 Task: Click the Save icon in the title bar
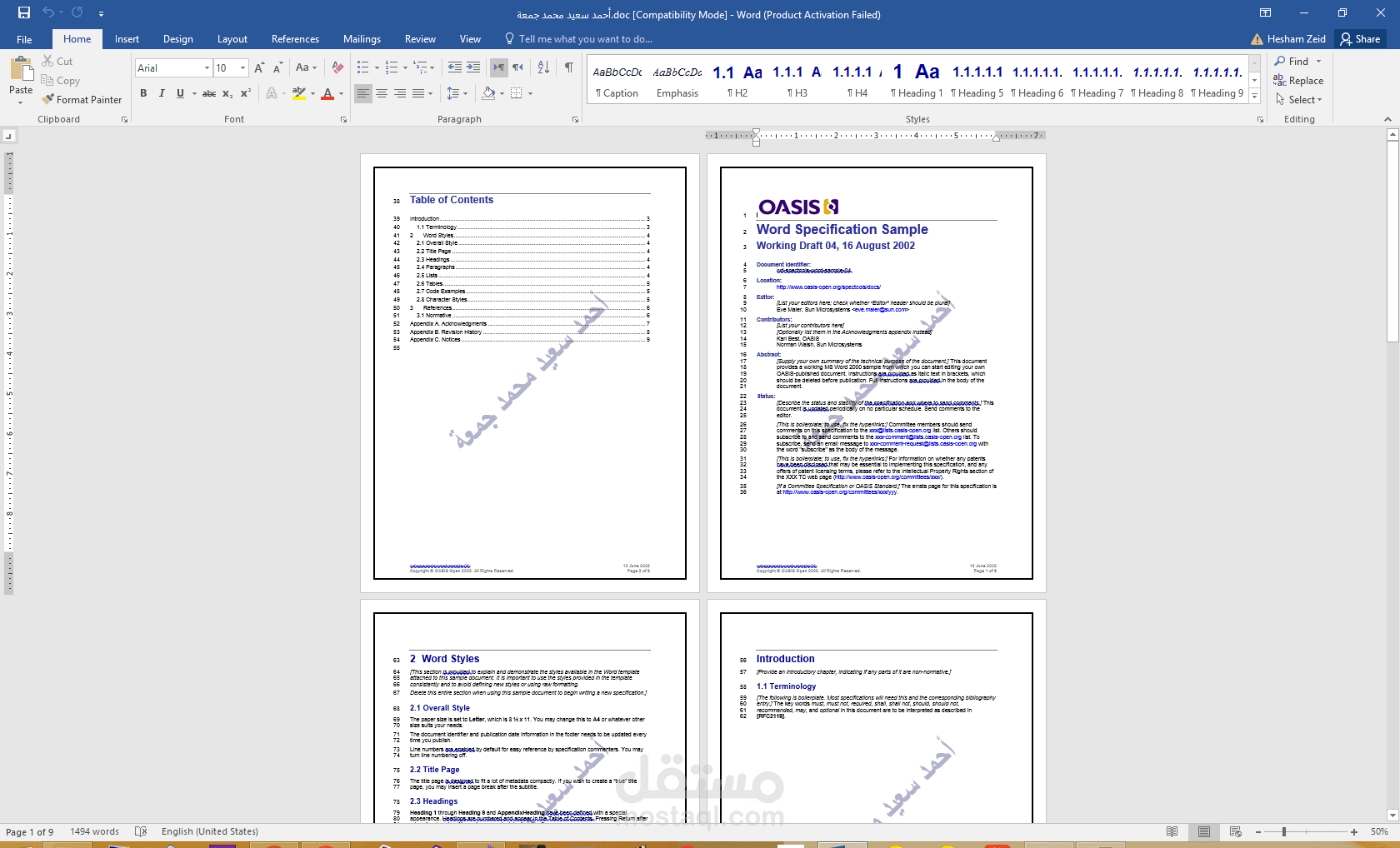click(23, 12)
